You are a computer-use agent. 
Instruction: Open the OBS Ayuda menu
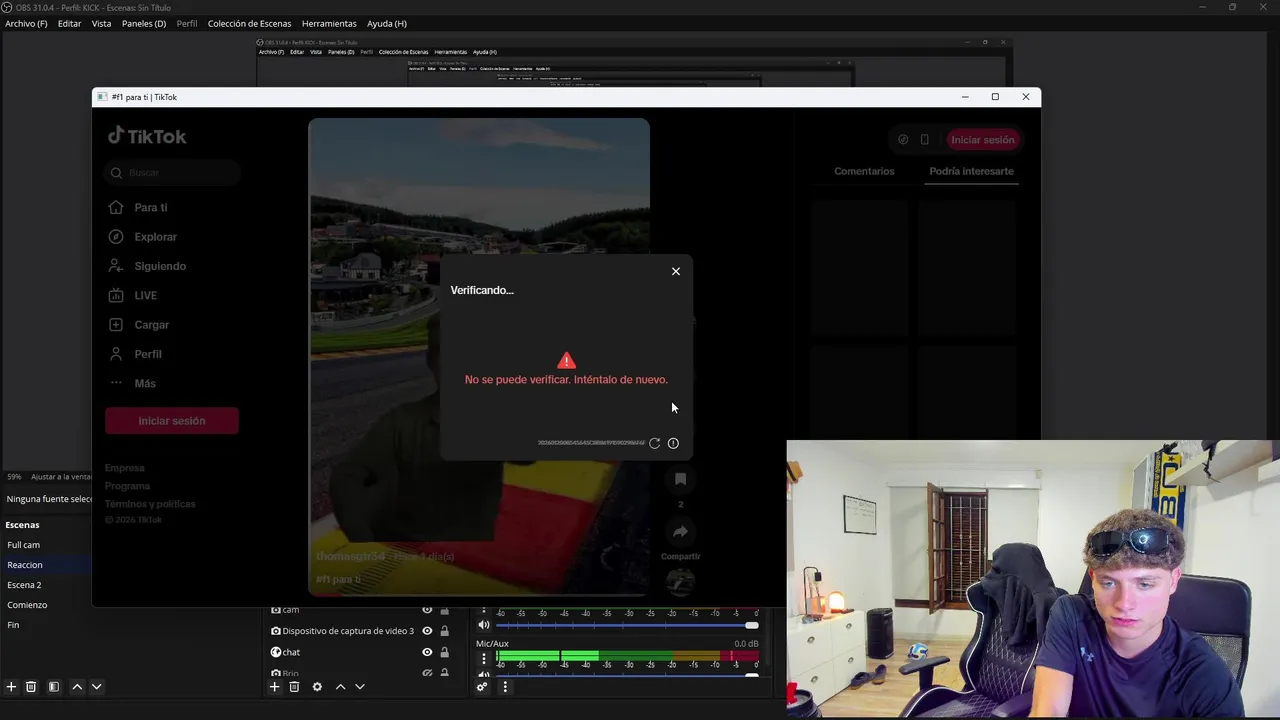coord(386,23)
